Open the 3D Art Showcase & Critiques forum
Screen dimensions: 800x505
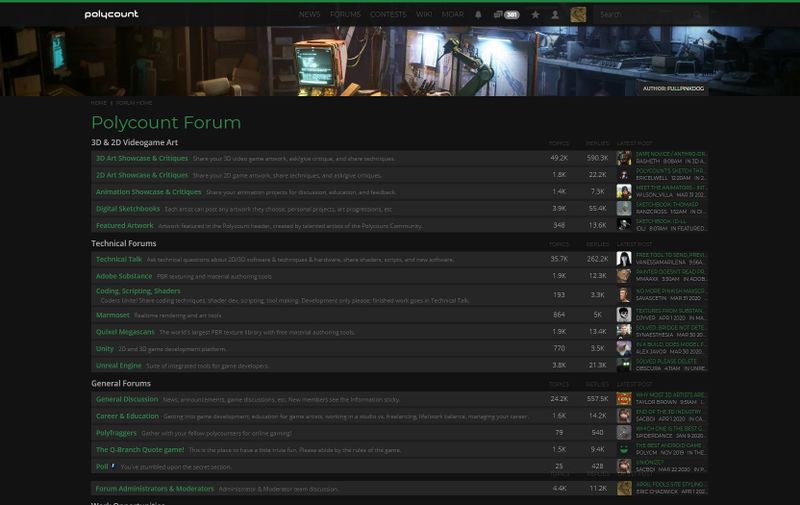(142, 158)
